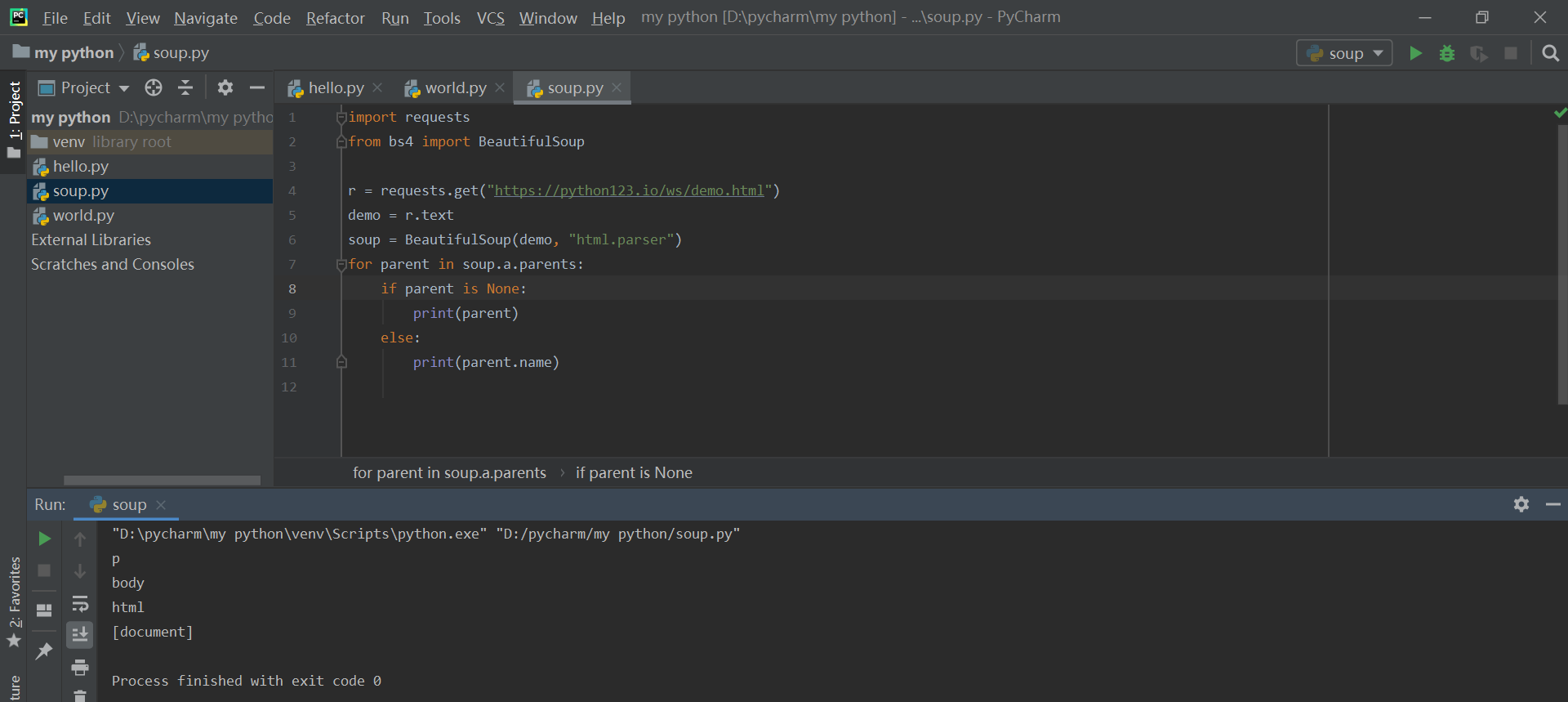Click Project panel horizontal scrollbar
1568x702 pixels.
coord(162,481)
